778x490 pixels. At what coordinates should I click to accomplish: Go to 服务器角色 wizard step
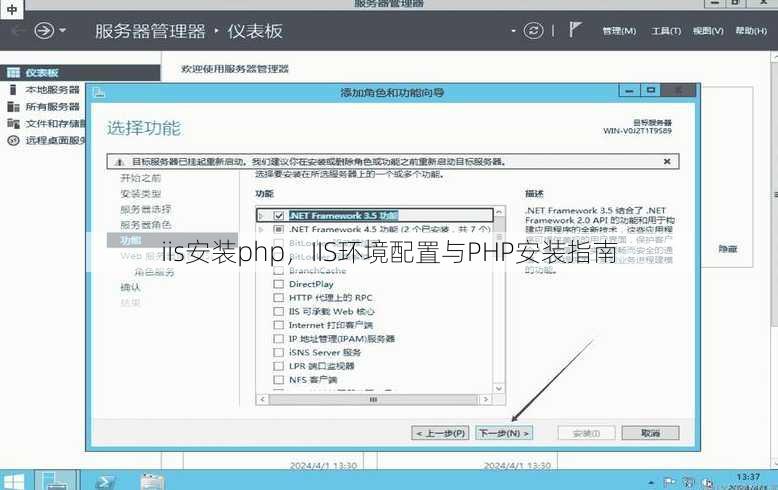[x=145, y=225]
